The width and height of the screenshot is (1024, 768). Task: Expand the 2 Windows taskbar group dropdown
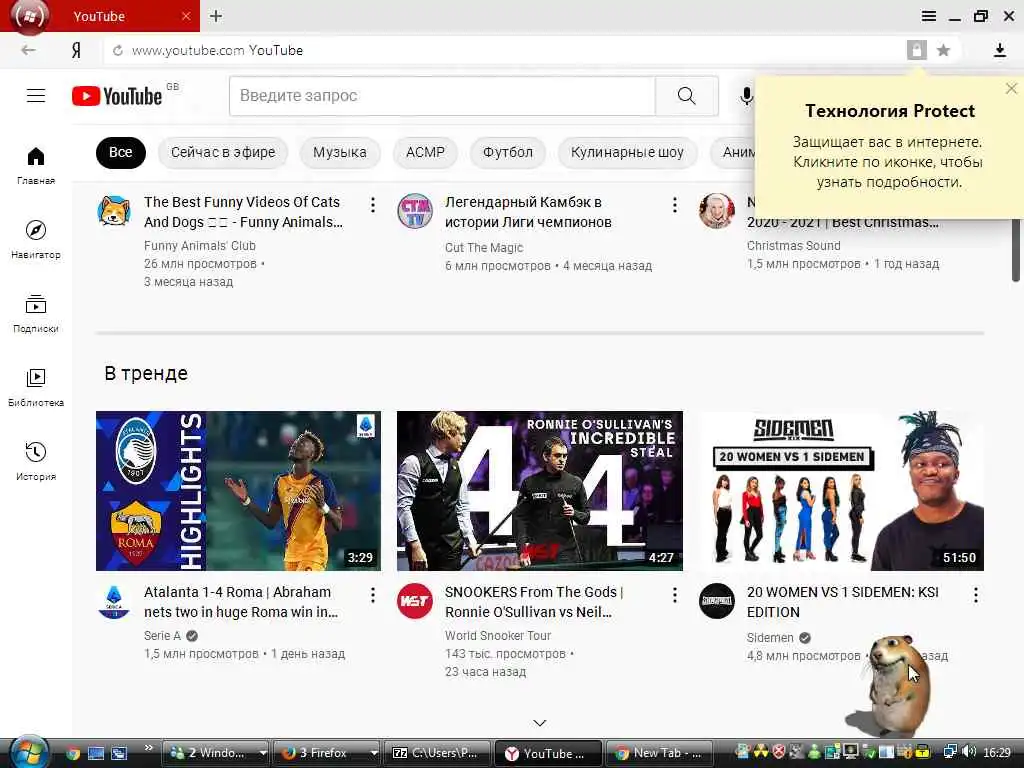263,753
